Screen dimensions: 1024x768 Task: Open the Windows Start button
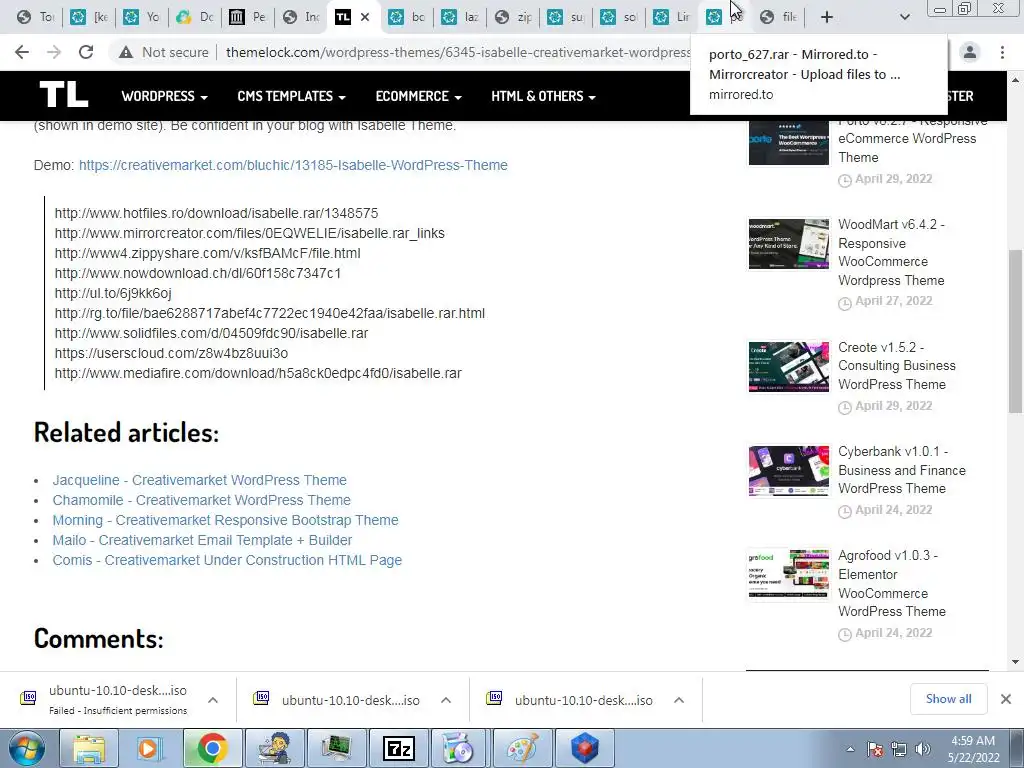pyautogui.click(x=27, y=748)
